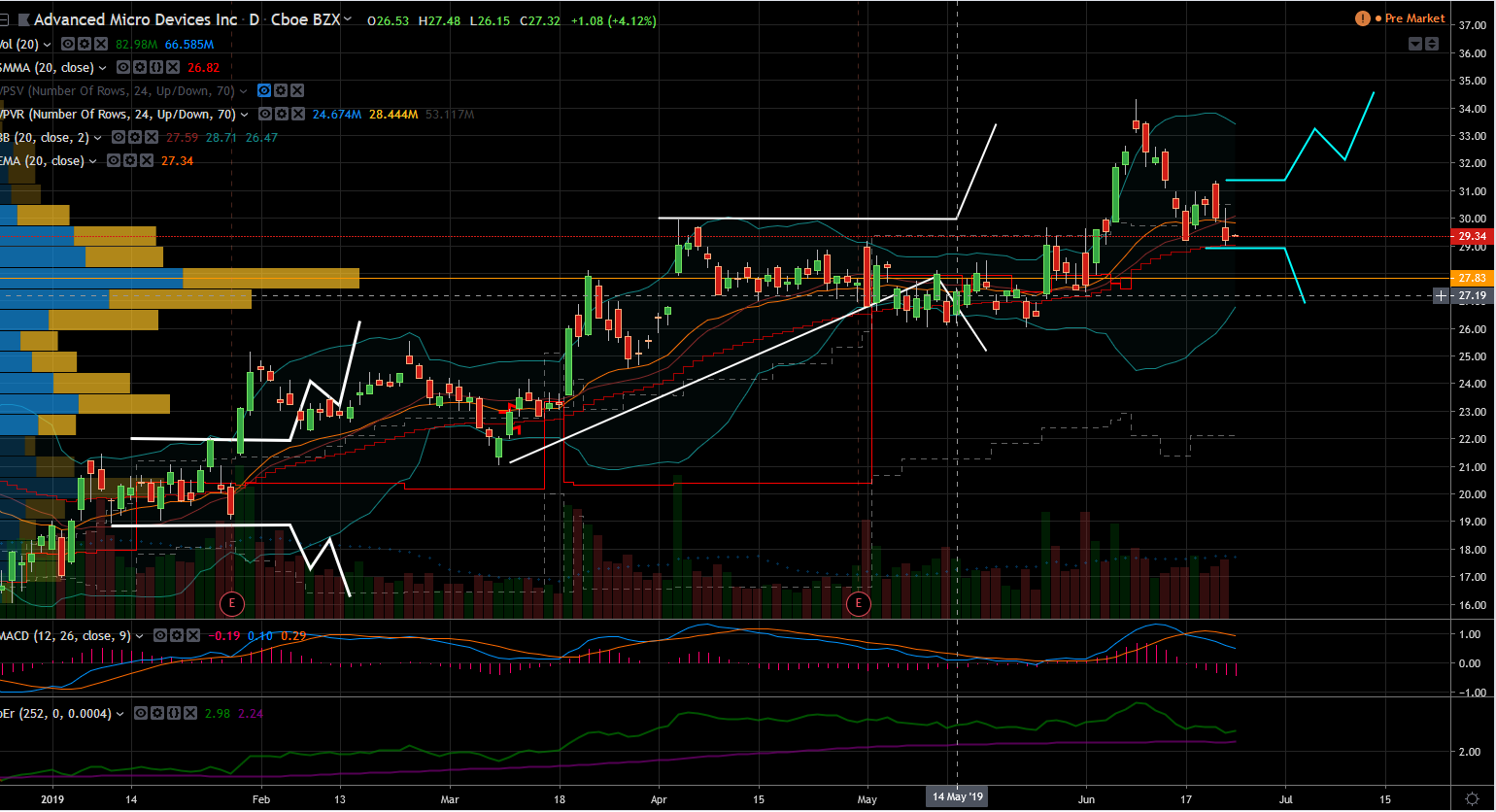The image size is (1496, 812).
Task: Click the orange 27.83 price label
Action: tap(1473, 278)
